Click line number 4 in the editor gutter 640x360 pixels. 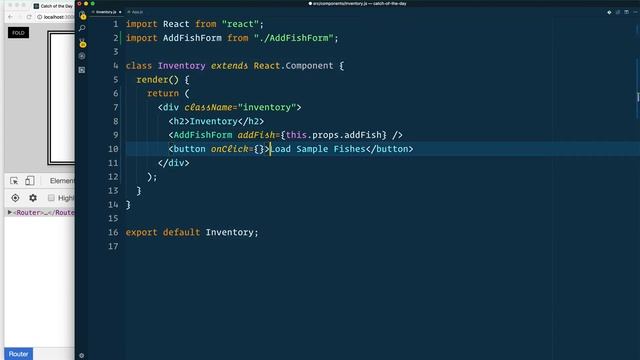(116, 66)
